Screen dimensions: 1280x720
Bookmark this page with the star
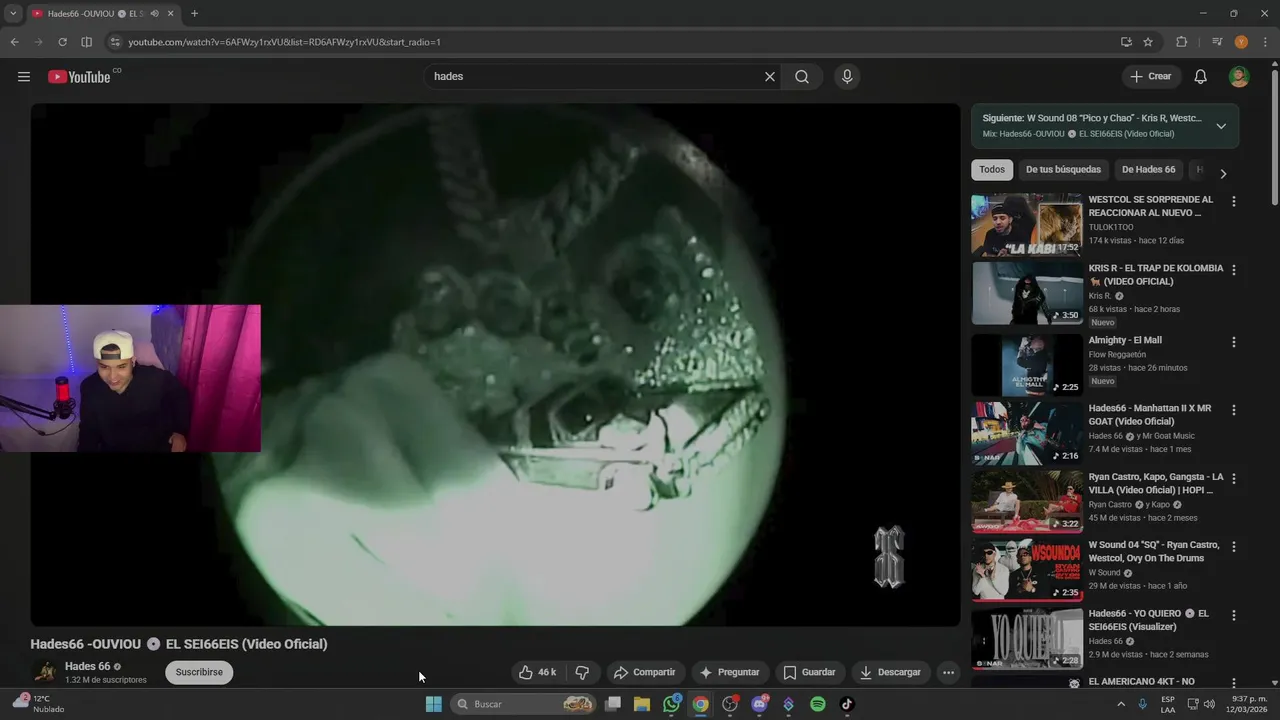click(1148, 42)
